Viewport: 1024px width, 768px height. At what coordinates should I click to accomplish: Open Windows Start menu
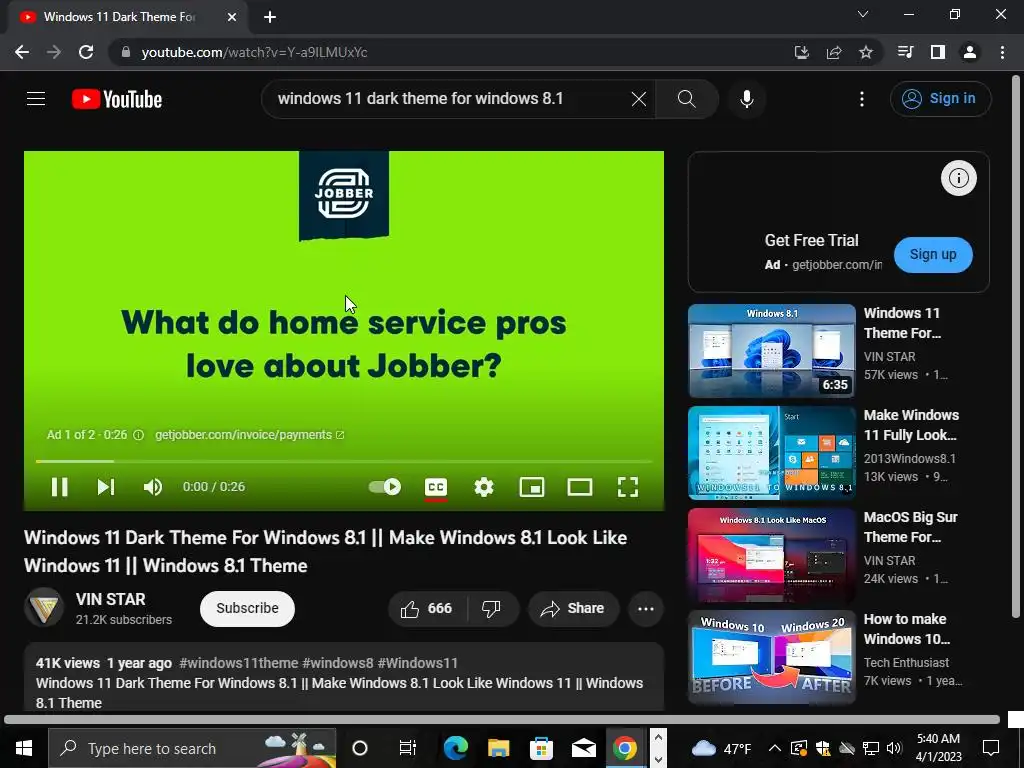24,748
